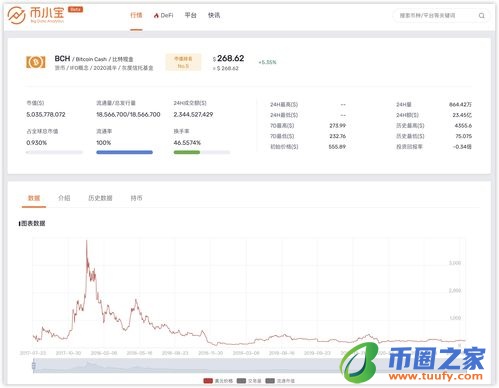Click the 币小宝 logo in the header
This screenshot has width=499, height=388.
[x=36, y=15]
